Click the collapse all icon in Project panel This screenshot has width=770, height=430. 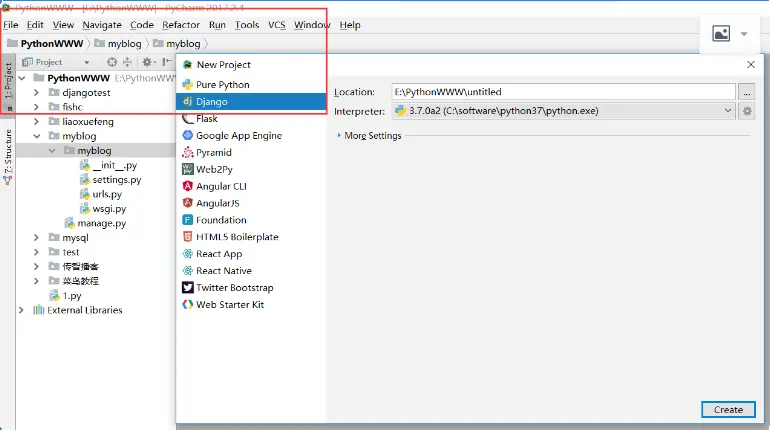click(127, 62)
